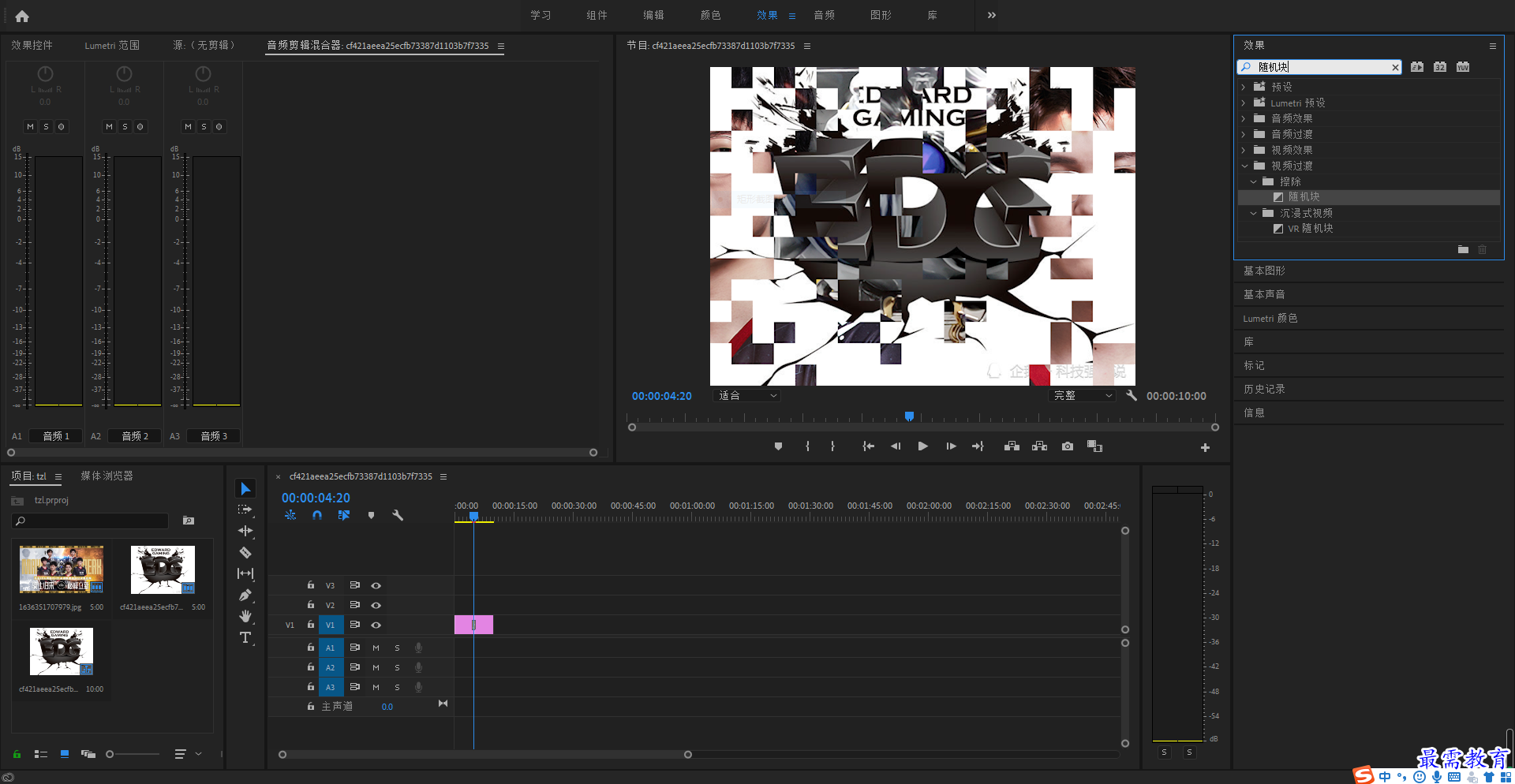Step back one frame in program monitor
Screen dimensions: 1515x784
pyautogui.click(x=896, y=446)
